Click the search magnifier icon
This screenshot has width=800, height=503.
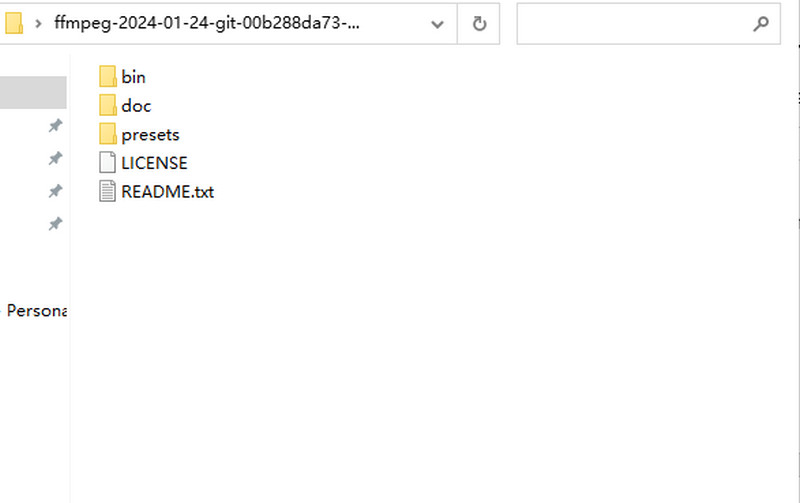(x=760, y=25)
